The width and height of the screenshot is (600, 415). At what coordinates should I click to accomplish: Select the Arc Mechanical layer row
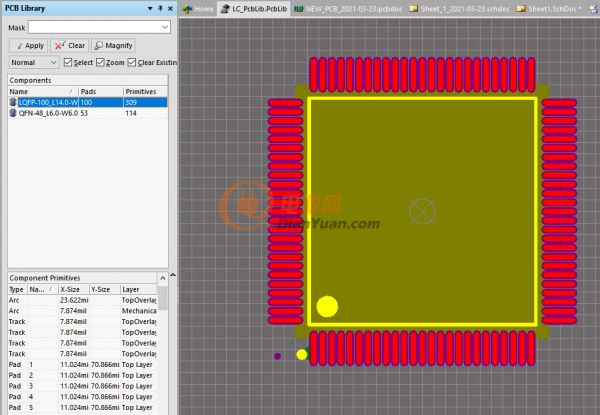tap(82, 311)
